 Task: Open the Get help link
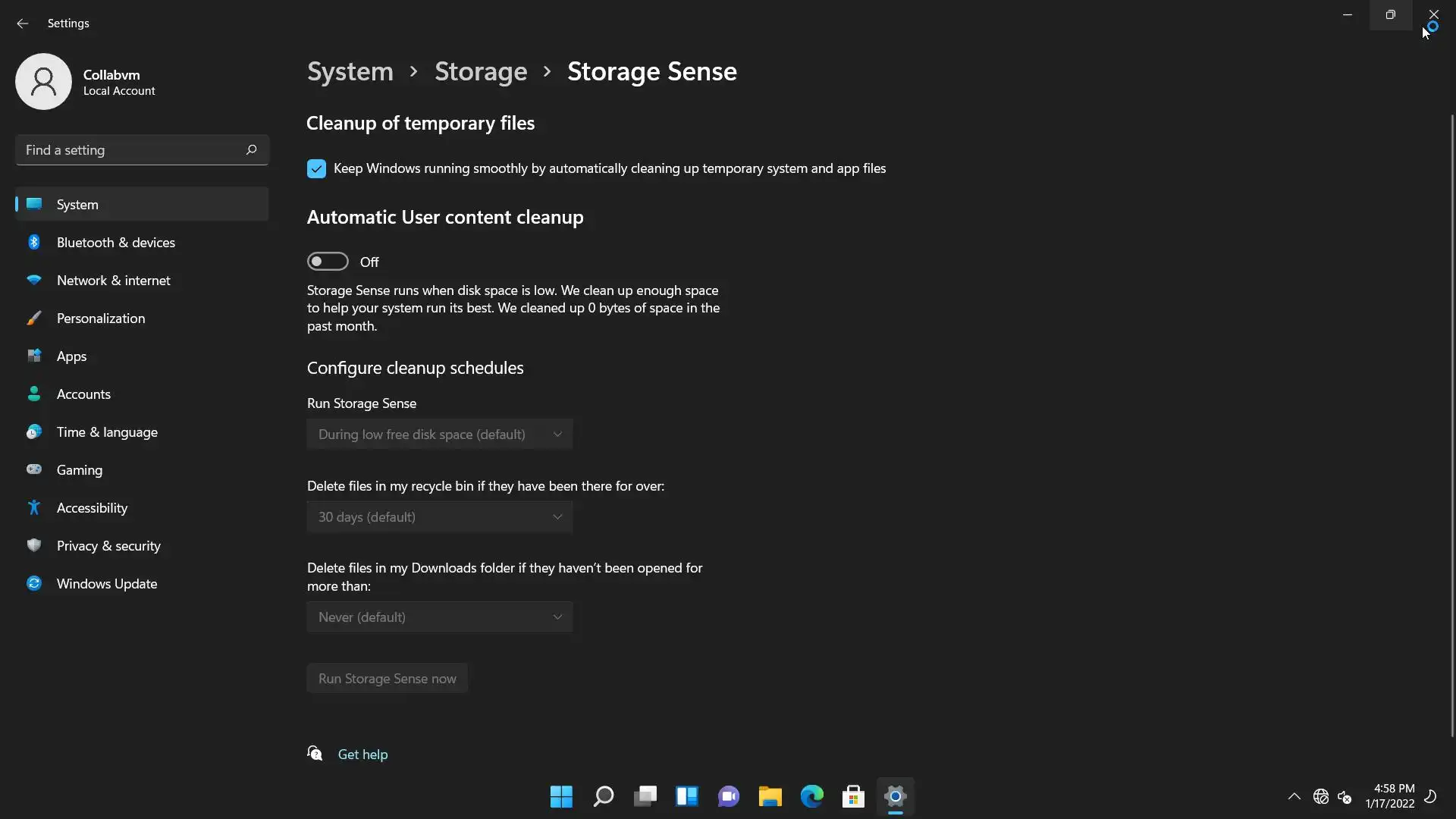click(x=362, y=755)
